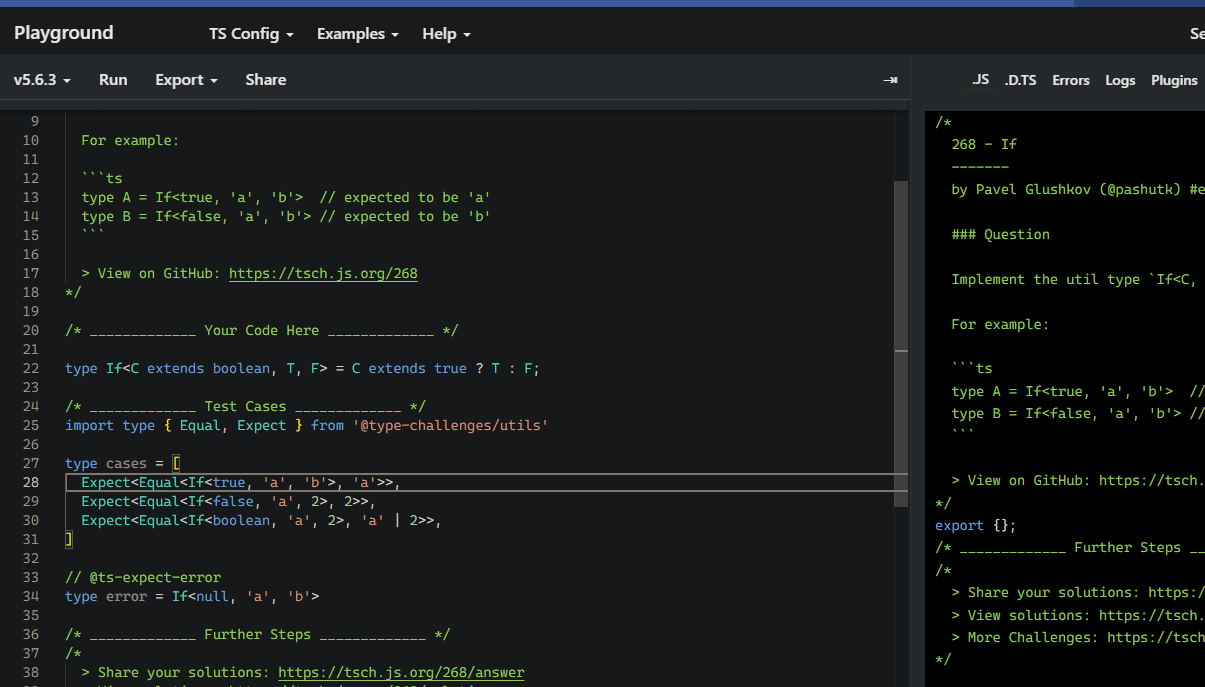The image size is (1205, 687).
Task: Open the tsch.js.org/268/answer link
Action: click(401, 672)
